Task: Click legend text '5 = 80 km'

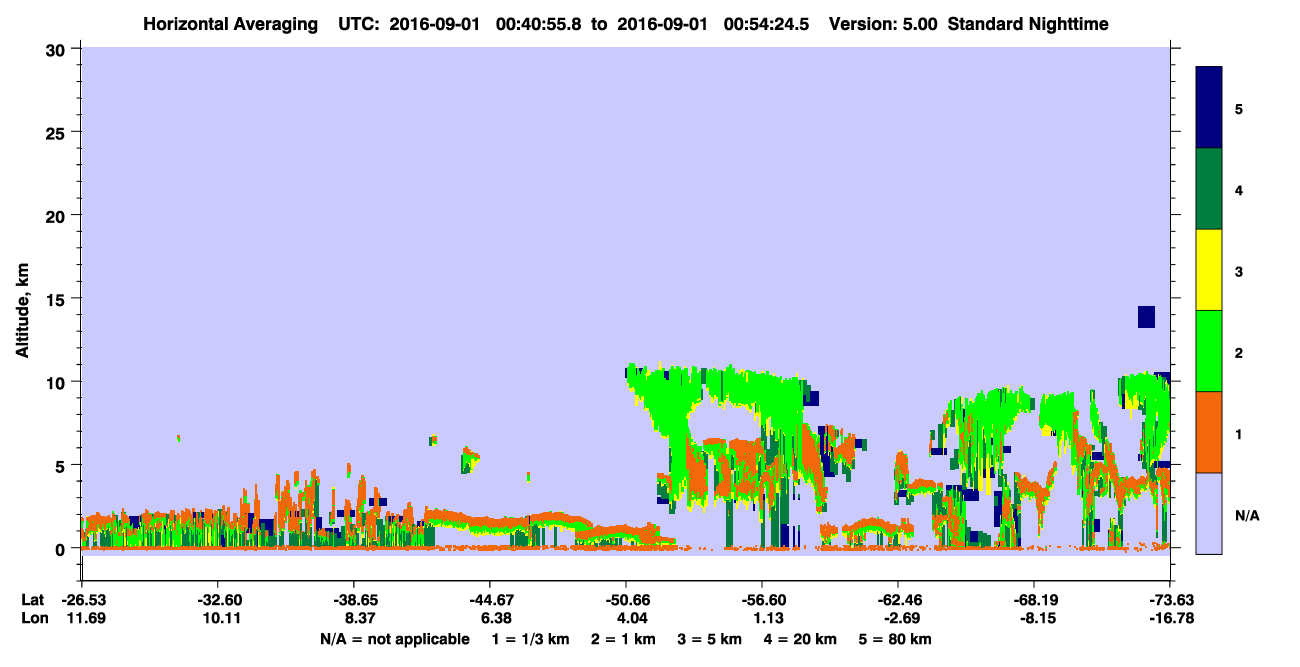Action: (896, 639)
